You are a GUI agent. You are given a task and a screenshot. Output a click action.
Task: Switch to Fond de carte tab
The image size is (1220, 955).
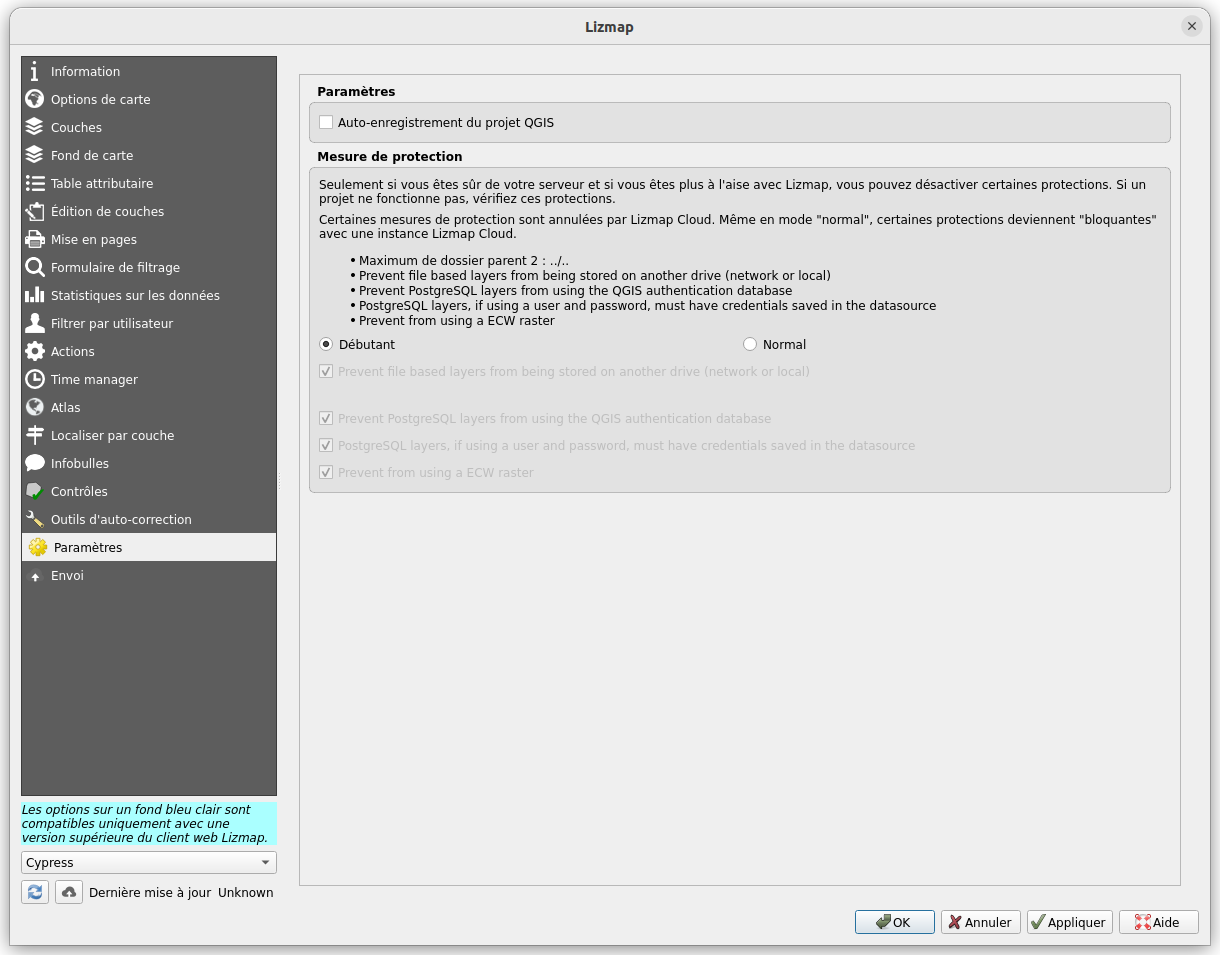[149, 155]
